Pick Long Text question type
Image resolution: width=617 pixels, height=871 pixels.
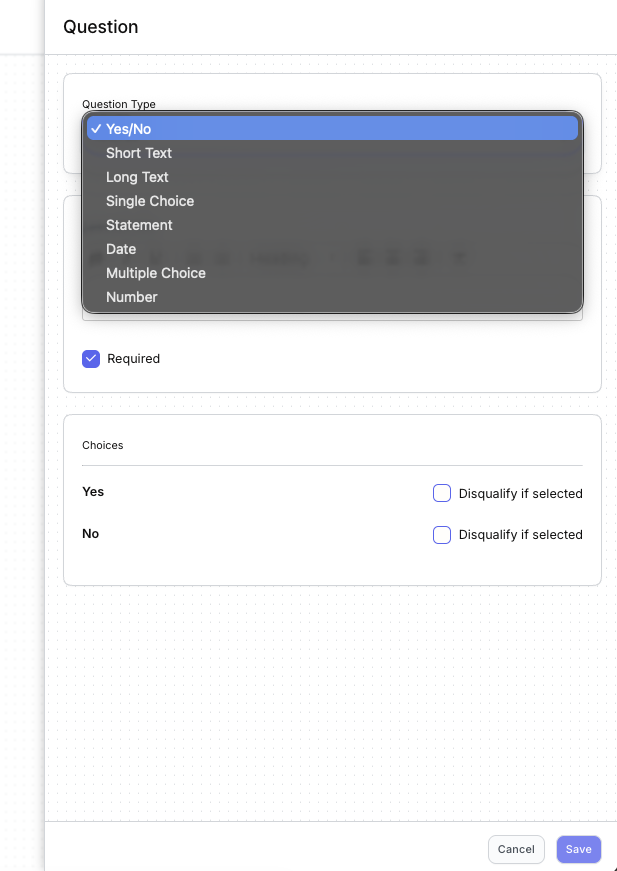click(x=137, y=177)
